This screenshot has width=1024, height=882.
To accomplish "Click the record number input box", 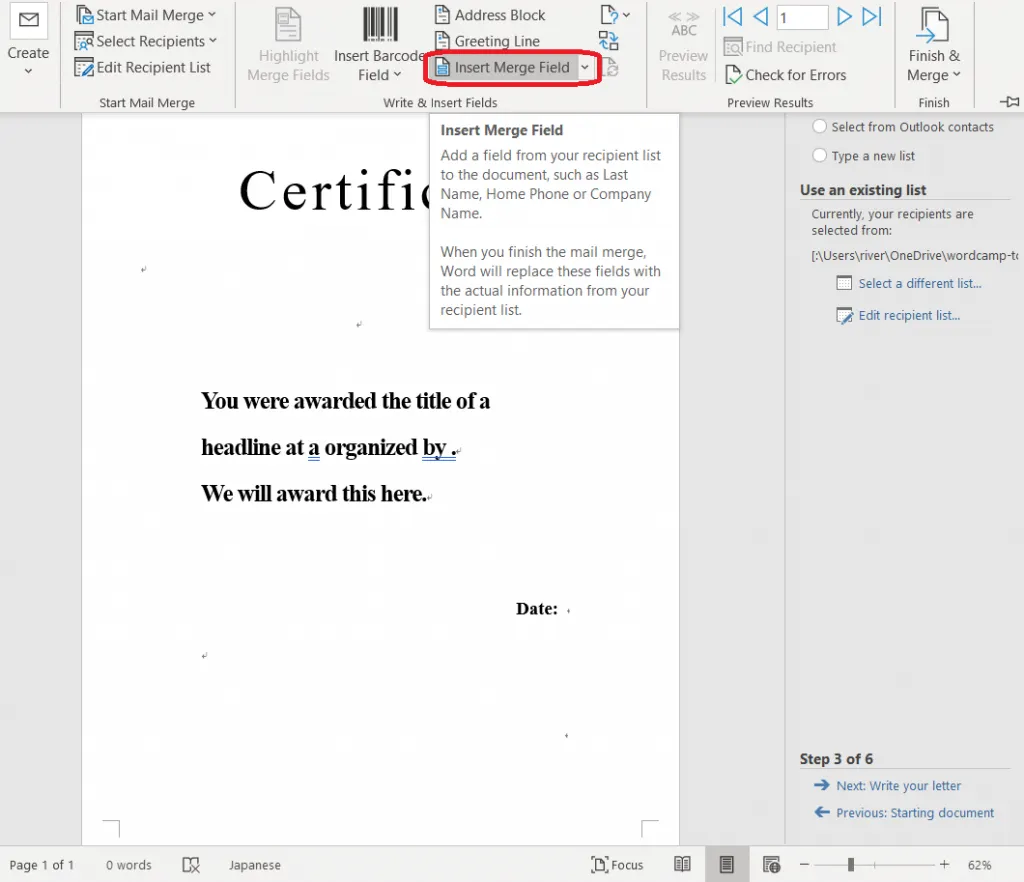I will pos(802,17).
